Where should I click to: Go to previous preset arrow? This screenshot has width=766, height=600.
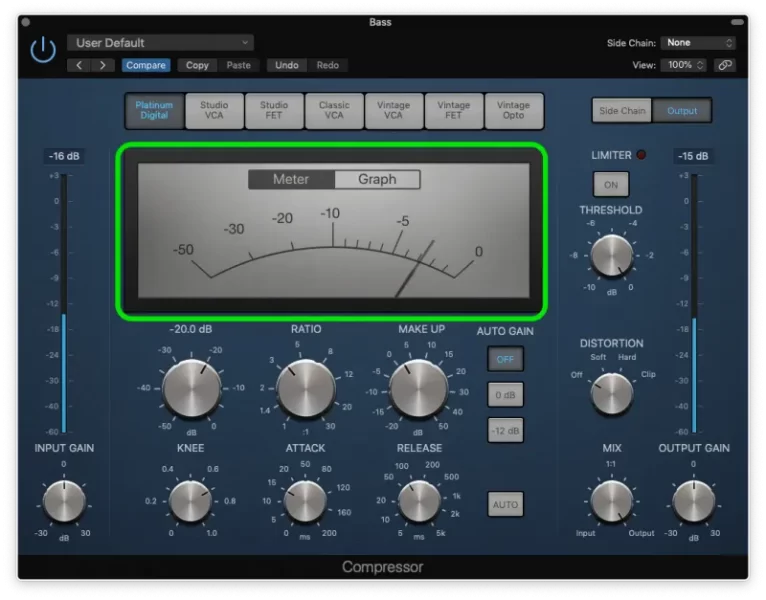coord(79,65)
